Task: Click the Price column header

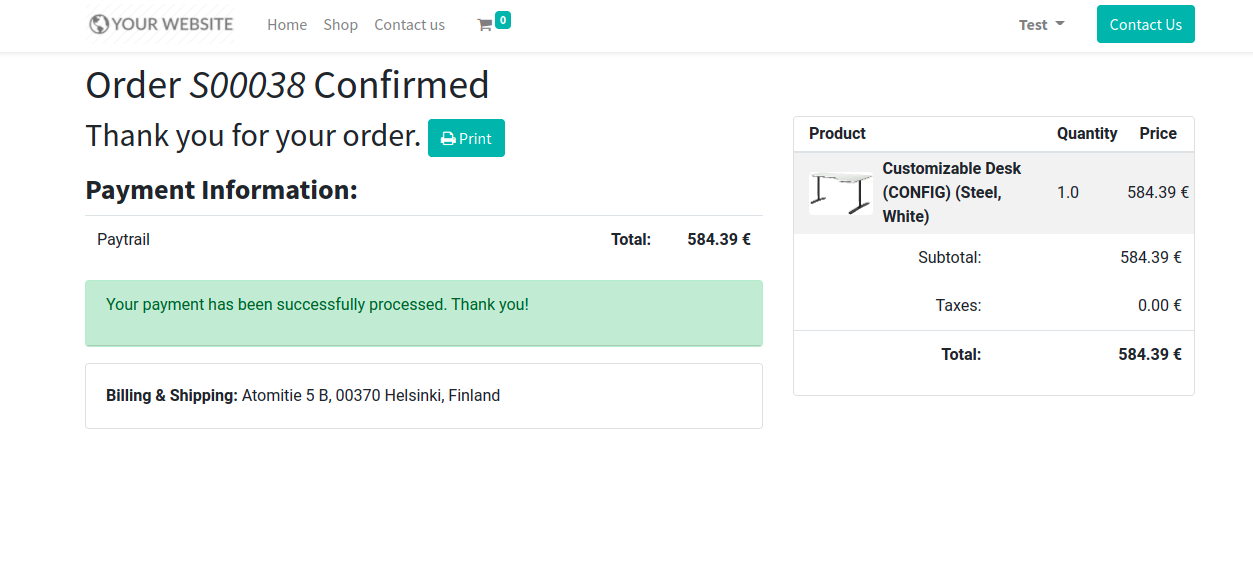Action: (1158, 134)
